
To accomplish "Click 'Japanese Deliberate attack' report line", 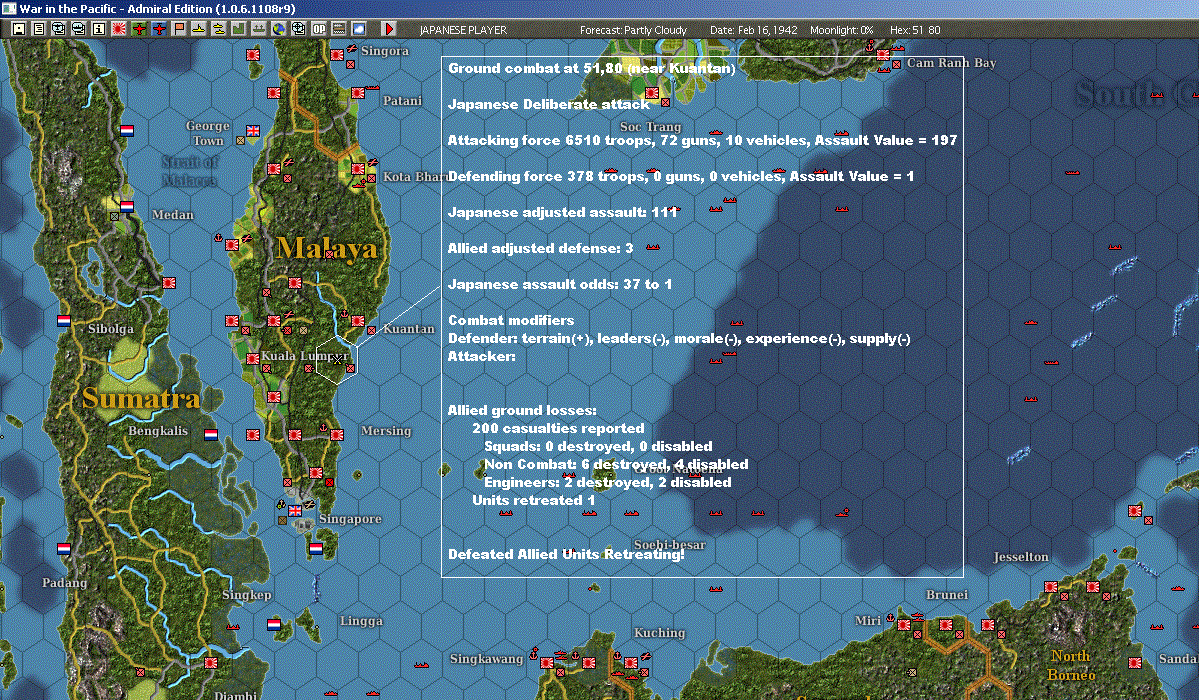I will 549,105.
